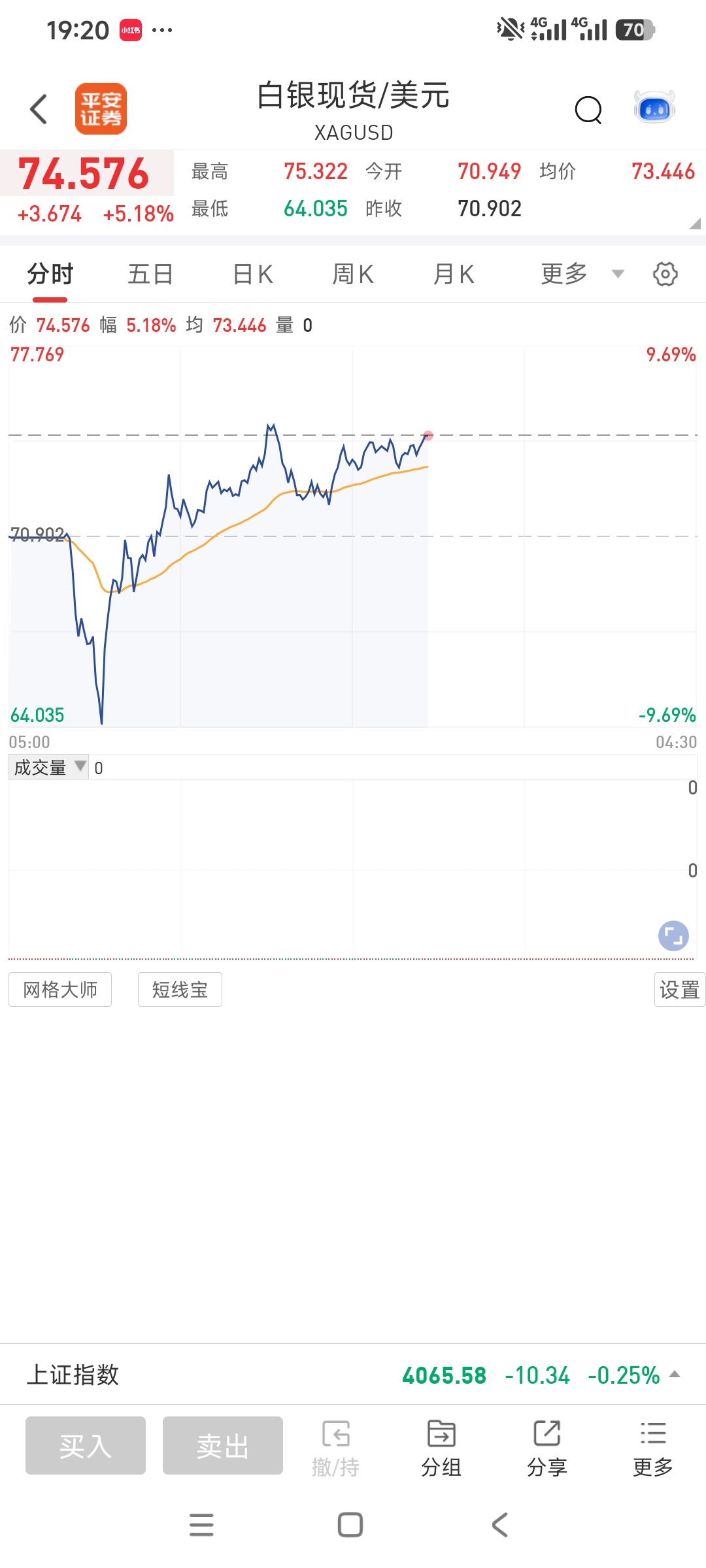Screen dimensions: 706x1568
Task: Launch the robot assistant icon
Action: pos(654,108)
